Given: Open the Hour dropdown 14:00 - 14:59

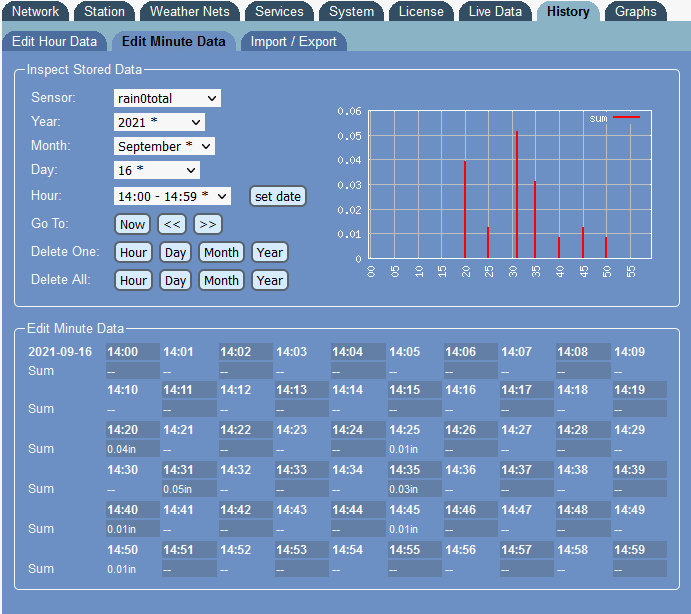Looking at the screenshot, I should [x=172, y=196].
